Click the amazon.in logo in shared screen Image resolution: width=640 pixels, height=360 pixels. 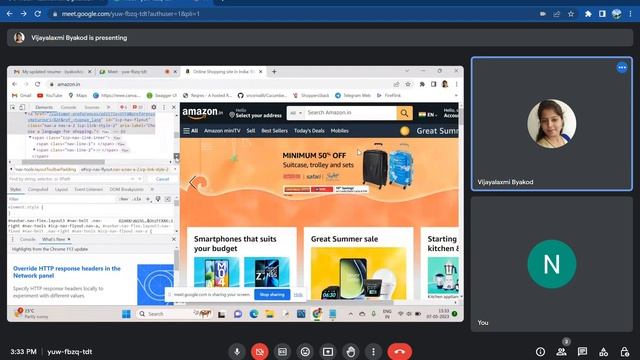click(x=202, y=113)
